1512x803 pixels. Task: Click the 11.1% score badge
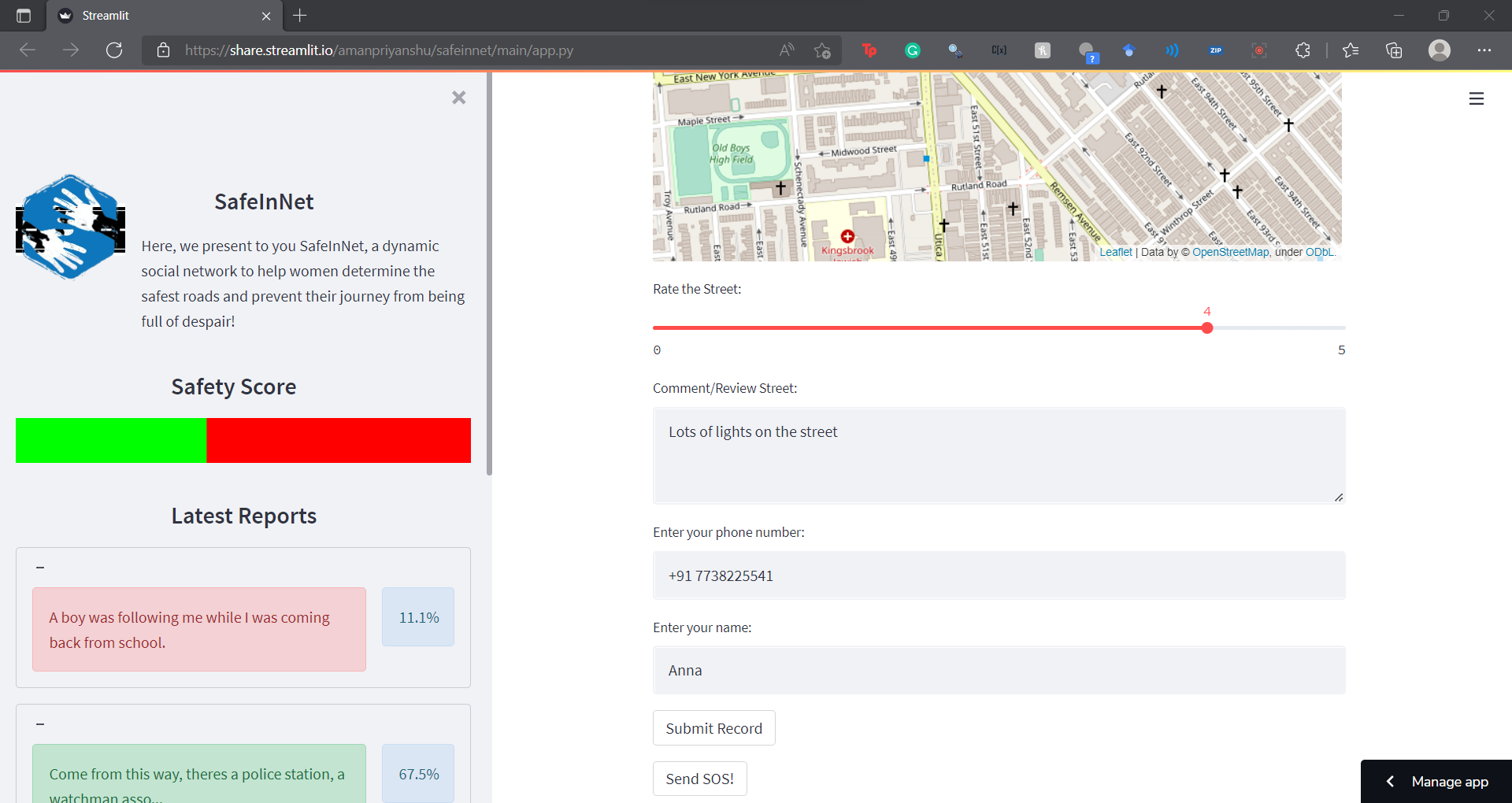click(418, 617)
